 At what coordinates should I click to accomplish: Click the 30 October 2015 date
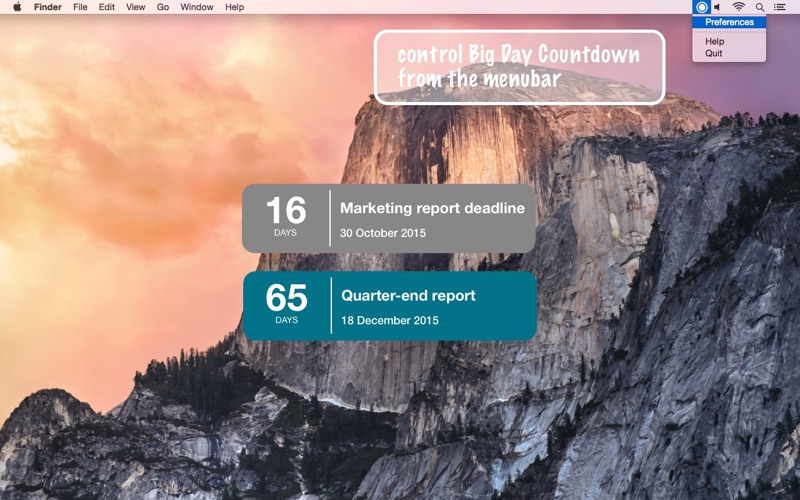pos(383,233)
